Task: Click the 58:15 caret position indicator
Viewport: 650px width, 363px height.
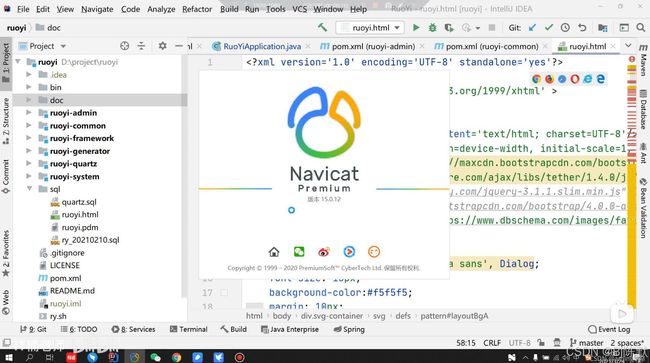Action: pyautogui.click(x=466, y=343)
